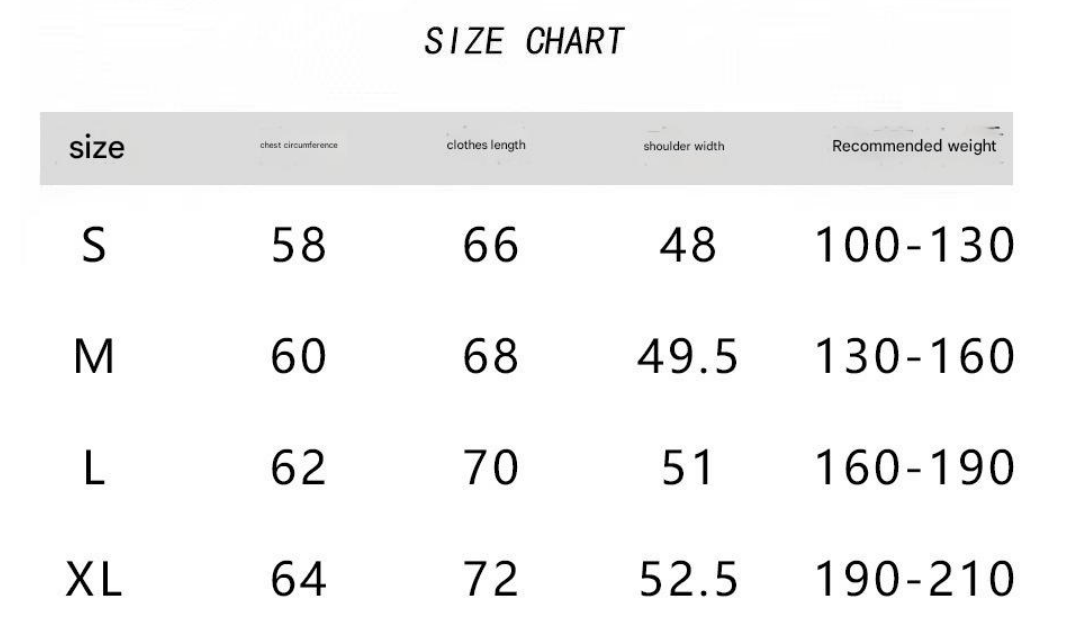Select shoulder width value 48
The image size is (1086, 637).
click(x=688, y=246)
